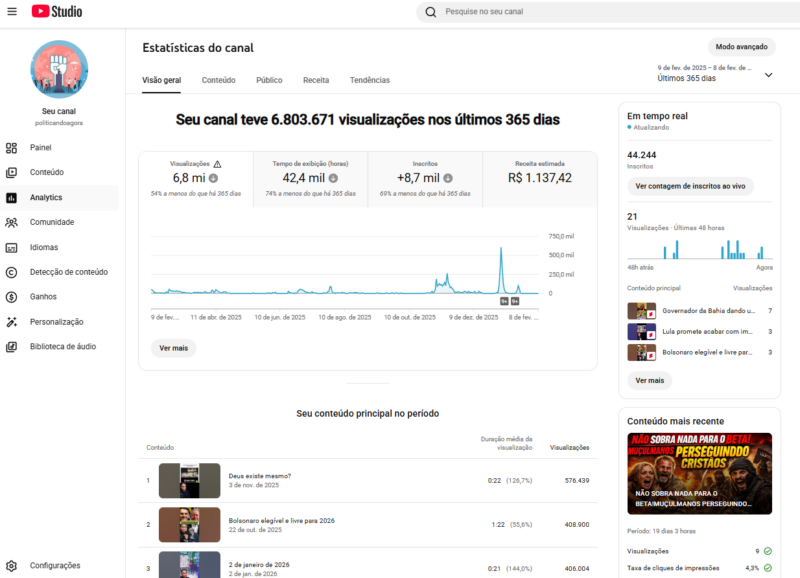800x578 pixels.
Task: Open Ver contagem de inscritos ao vivo
Action: tap(689, 186)
